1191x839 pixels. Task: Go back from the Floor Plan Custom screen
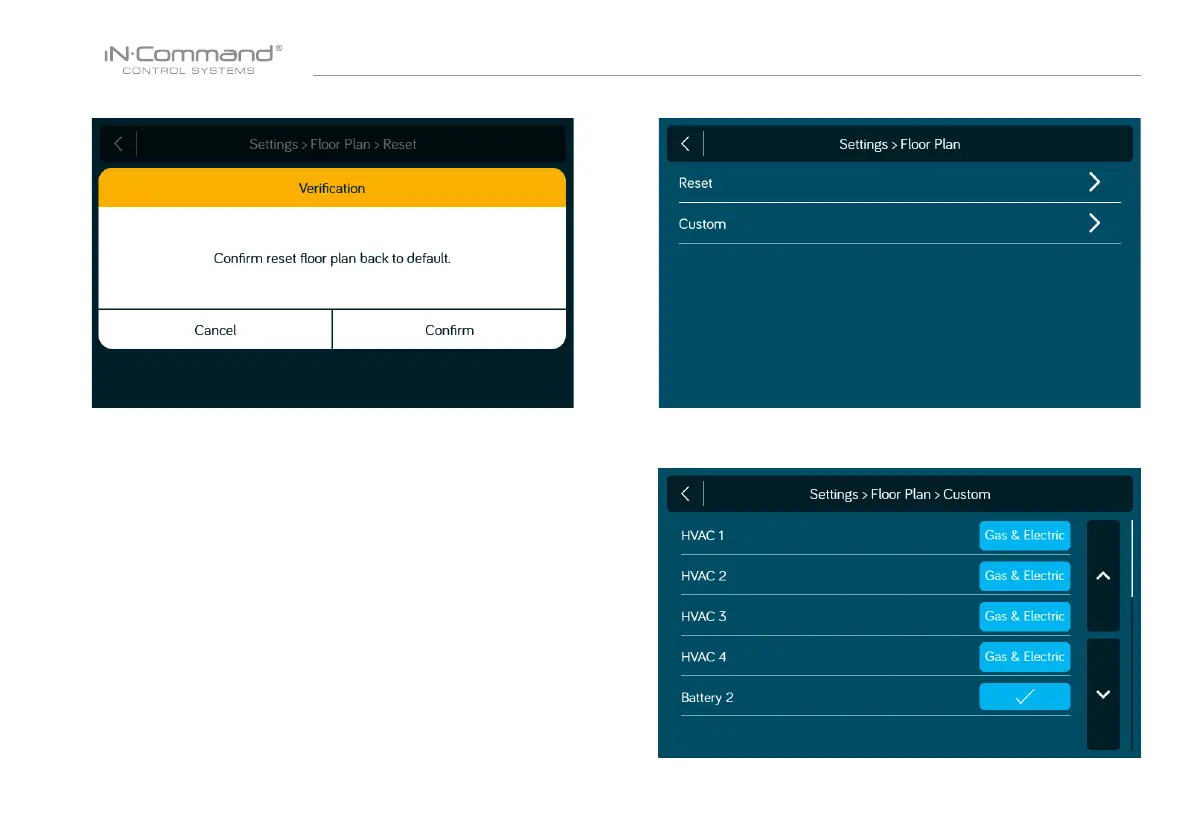click(685, 494)
